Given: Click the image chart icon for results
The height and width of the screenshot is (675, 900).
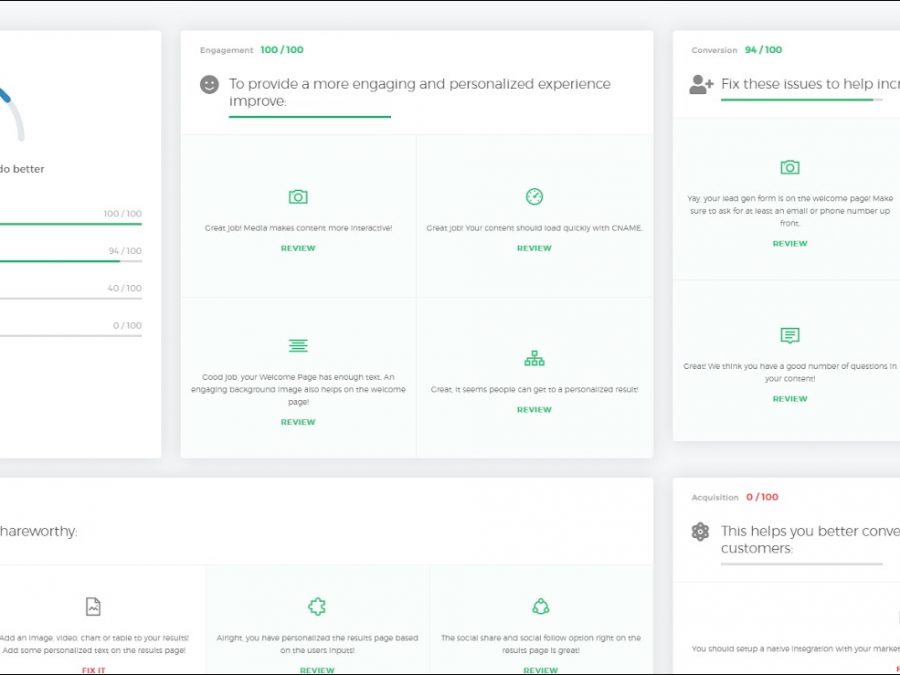Looking at the screenshot, I should 93,607.
